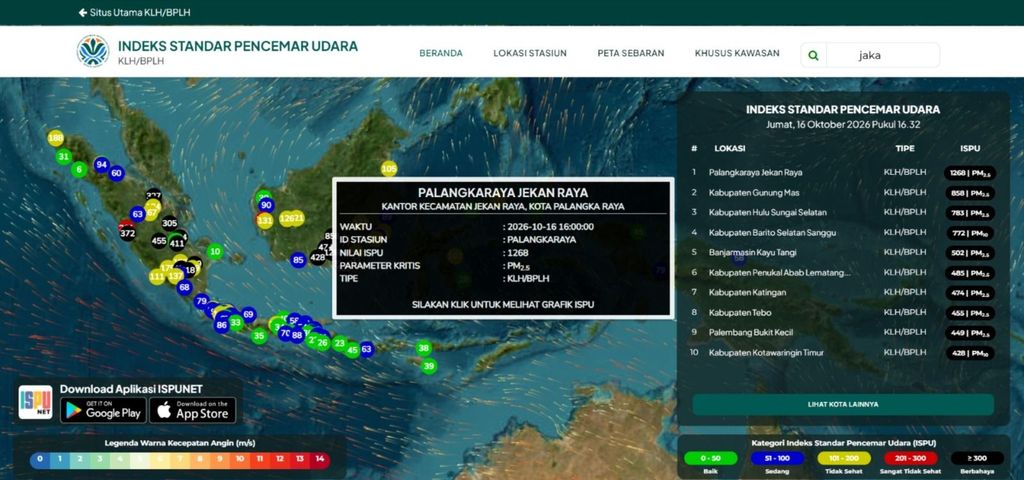Select the yellow 111 marker
The height and width of the screenshot is (480, 1024).
click(x=157, y=277)
